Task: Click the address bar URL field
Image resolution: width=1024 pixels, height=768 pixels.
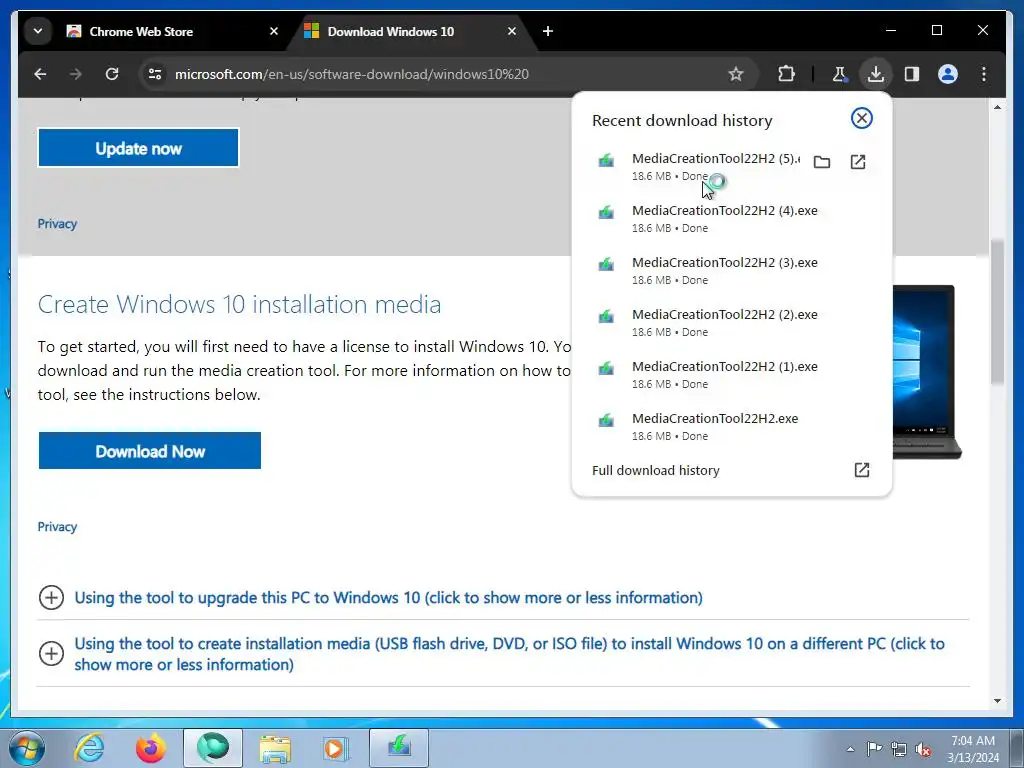Action: [447, 74]
